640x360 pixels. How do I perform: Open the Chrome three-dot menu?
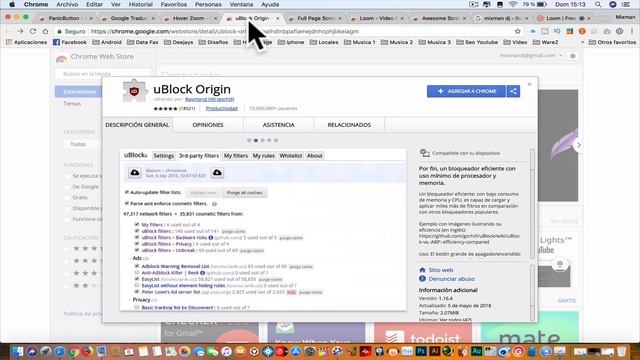(x=632, y=31)
